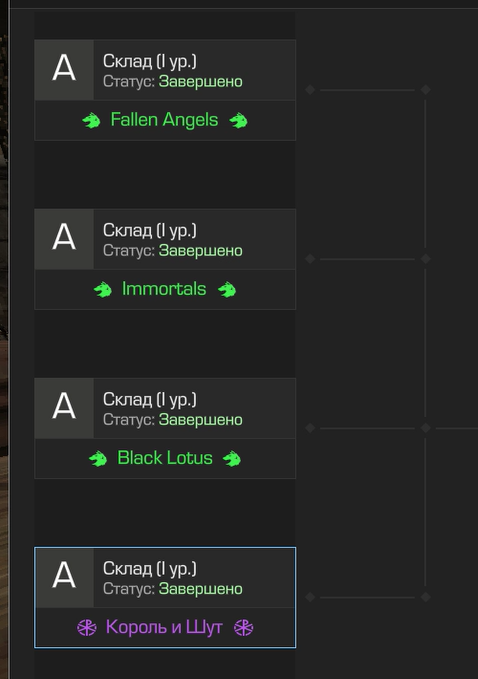Click the left wolf icon beside Fallen Angels
The height and width of the screenshot is (679, 478).
click(91, 120)
